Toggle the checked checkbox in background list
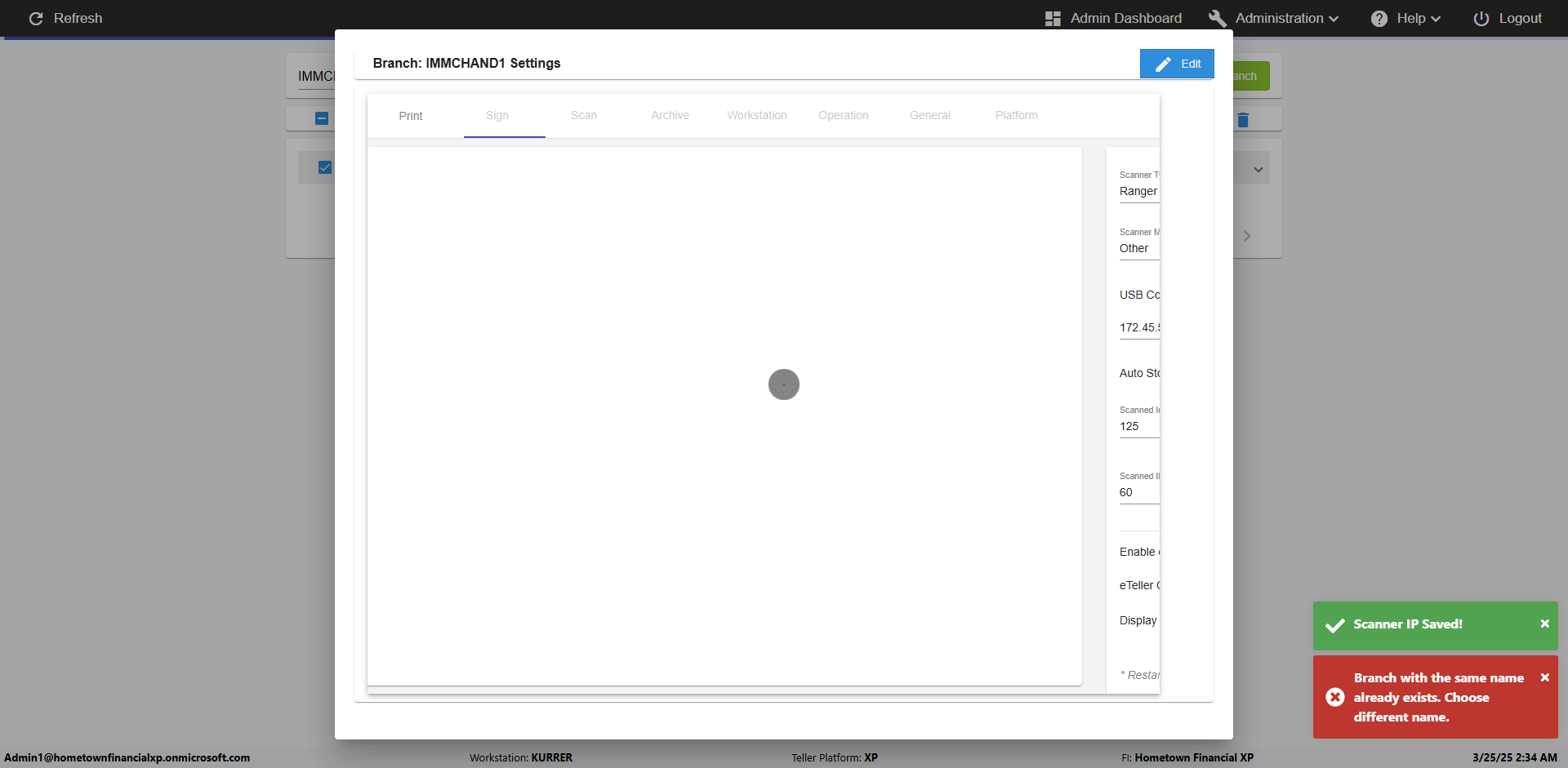 pyautogui.click(x=325, y=167)
